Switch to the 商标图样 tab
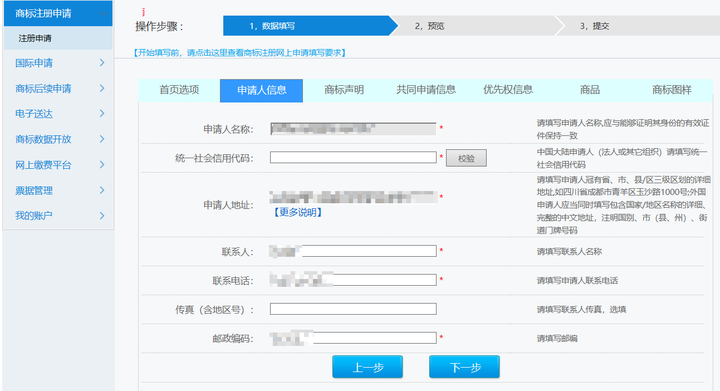The image size is (720, 391). pyautogui.click(x=672, y=90)
